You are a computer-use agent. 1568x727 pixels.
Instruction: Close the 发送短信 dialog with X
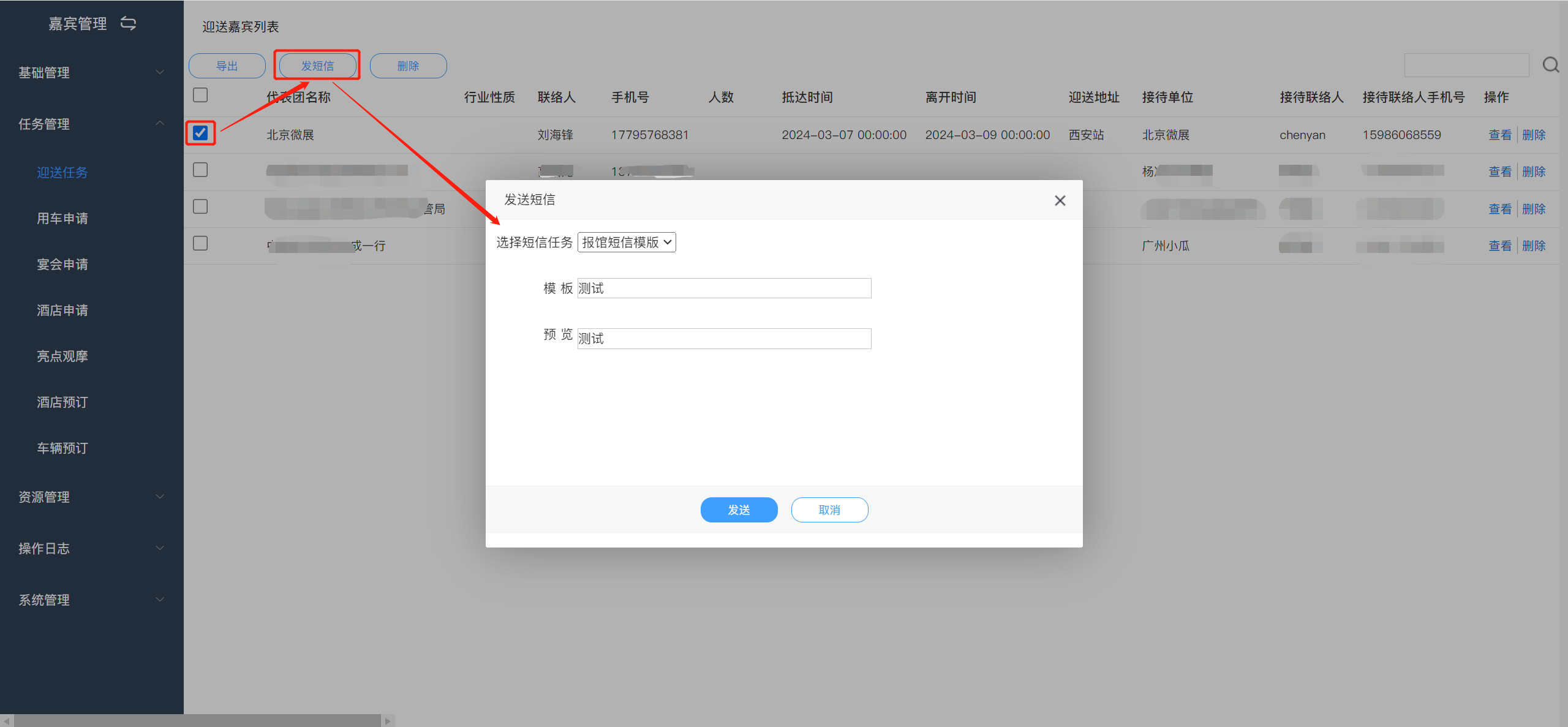[1060, 200]
